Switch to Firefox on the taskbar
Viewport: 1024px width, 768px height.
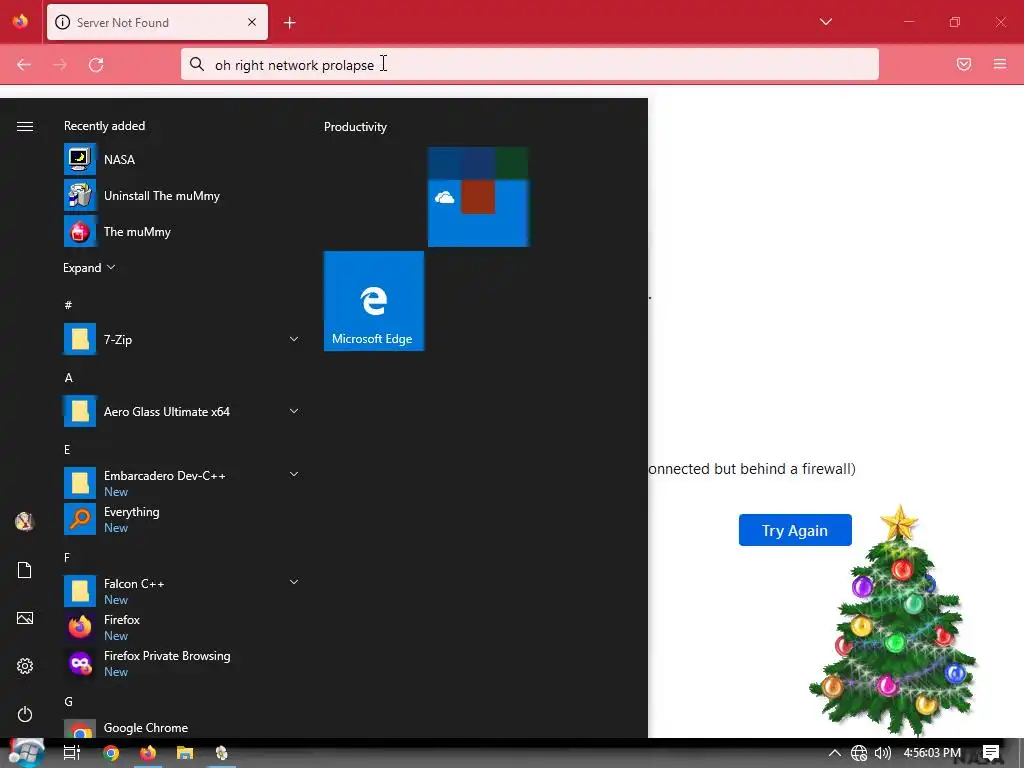[148, 753]
